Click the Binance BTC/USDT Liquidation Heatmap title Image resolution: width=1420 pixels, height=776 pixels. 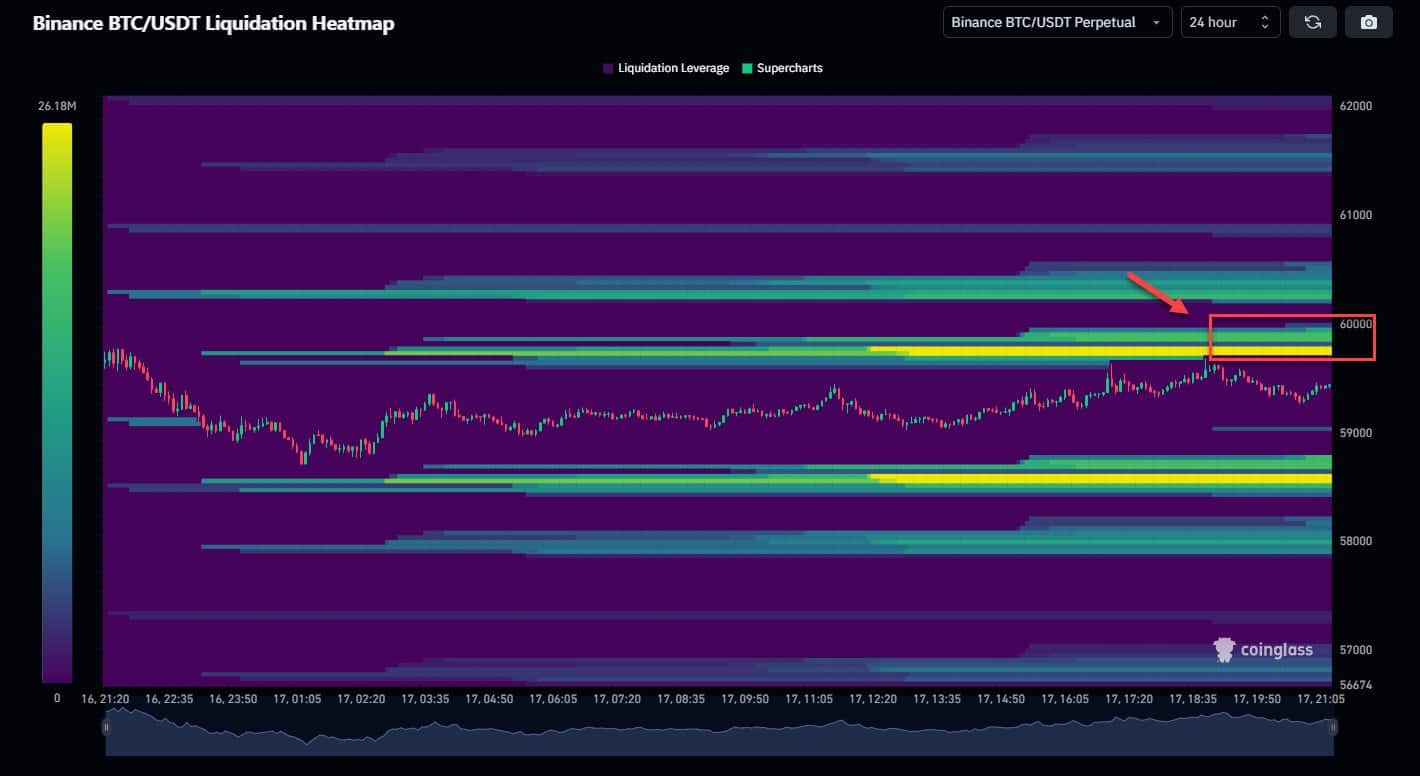coord(213,23)
